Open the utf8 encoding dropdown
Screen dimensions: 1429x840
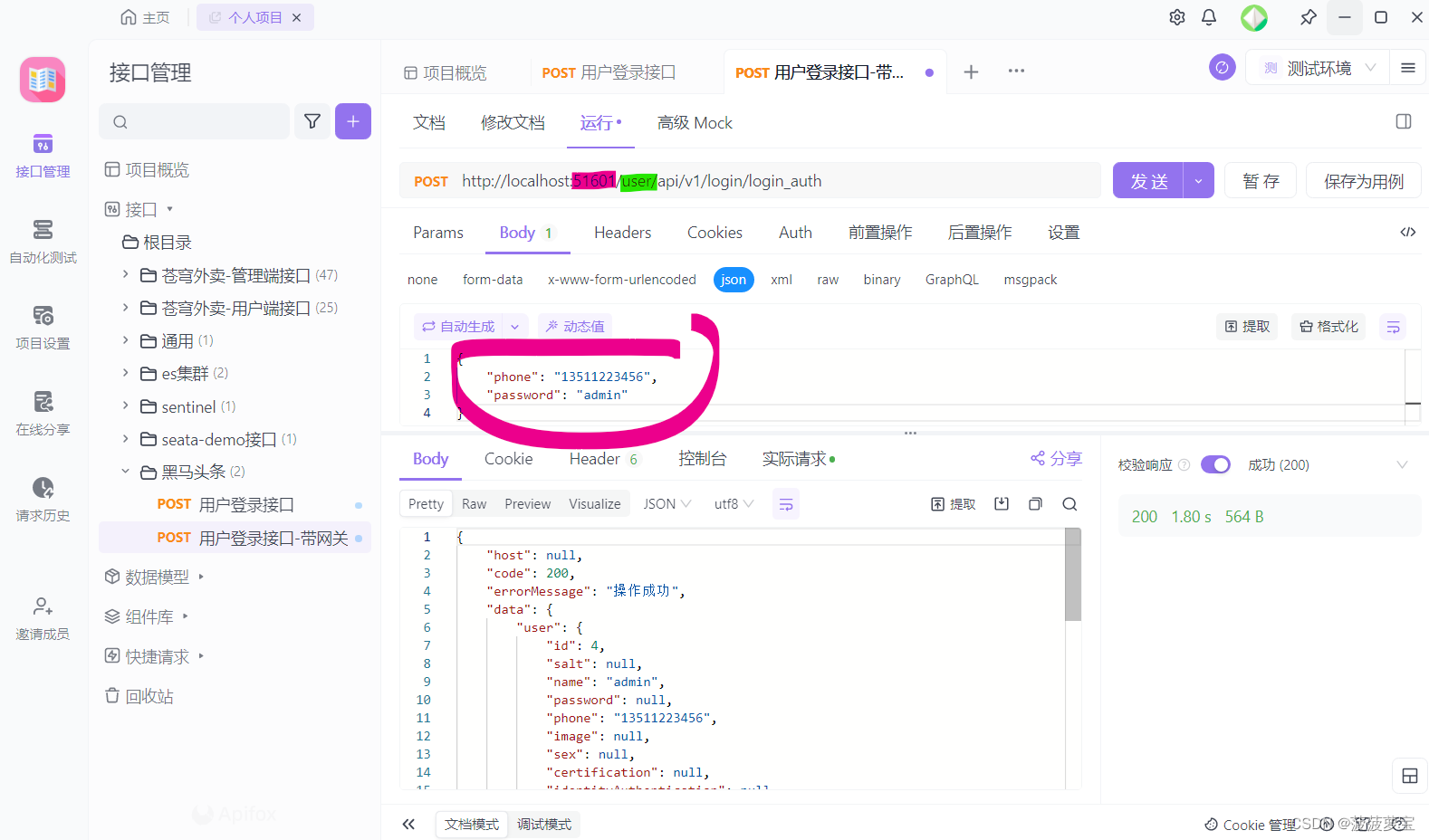pyautogui.click(x=734, y=504)
